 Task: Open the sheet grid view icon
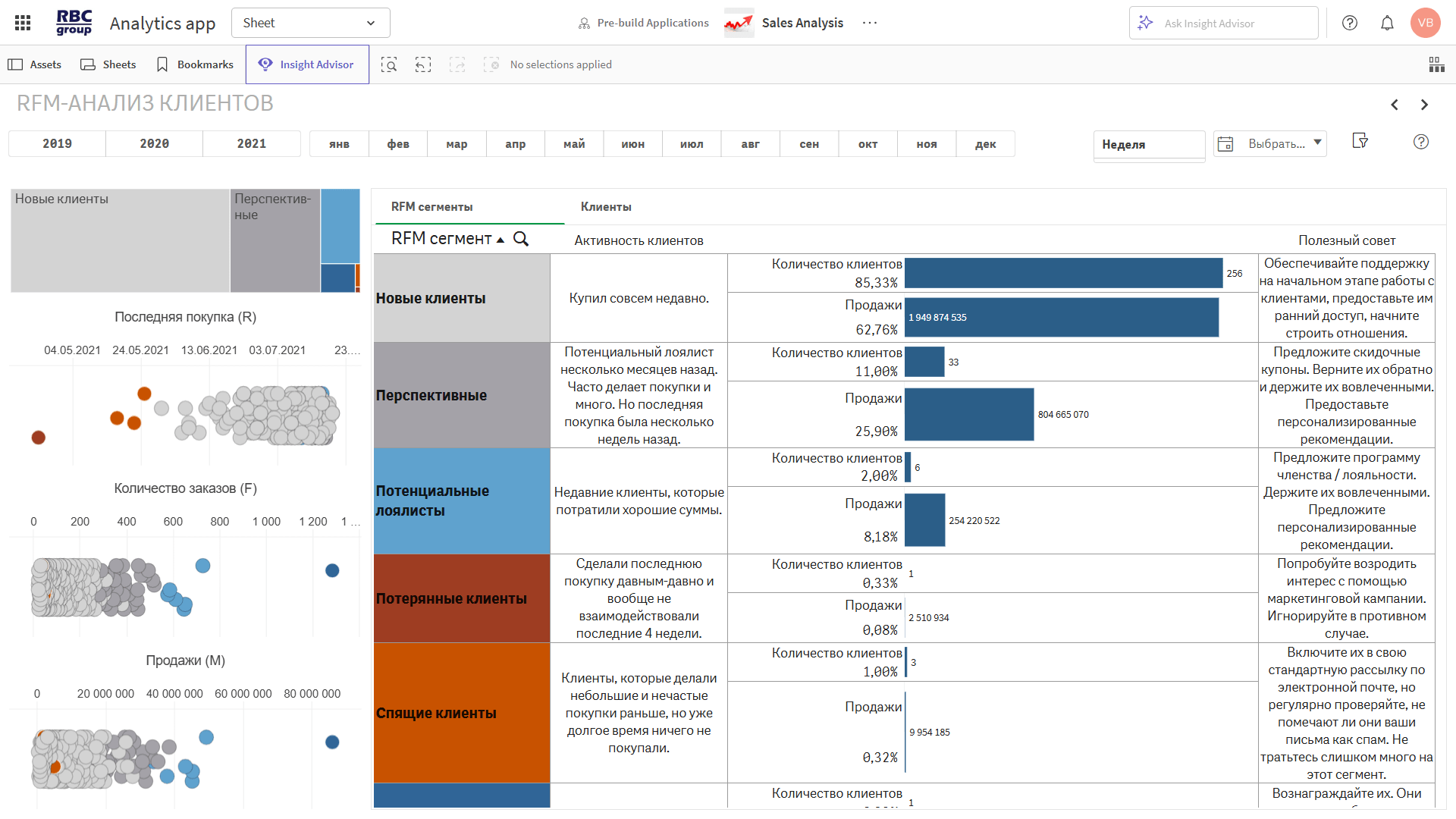tap(1436, 64)
